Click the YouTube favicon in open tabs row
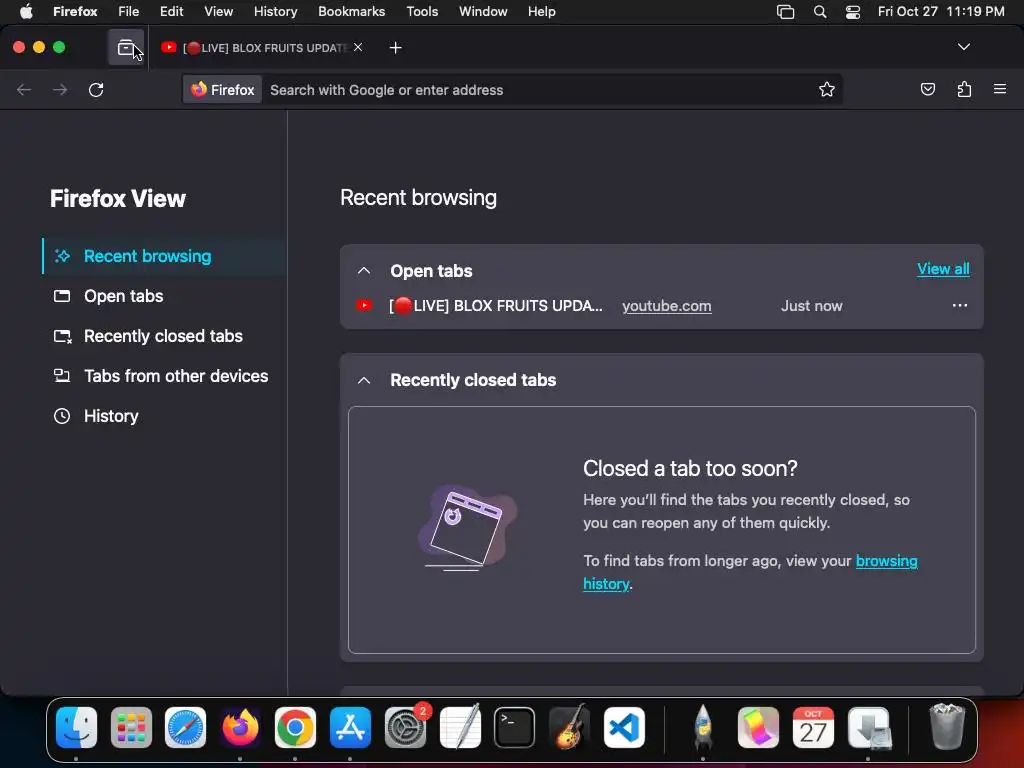The image size is (1024, 768). (x=364, y=306)
